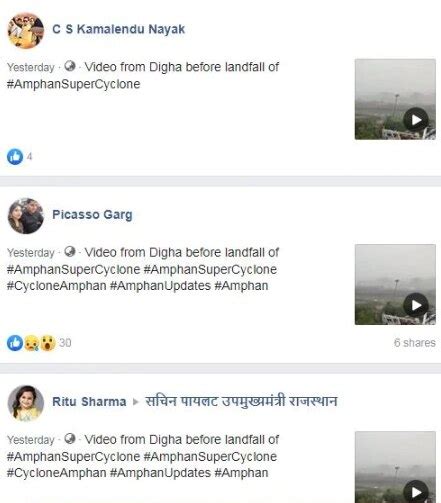Open Picasso Garg's profile picture
441x503 pixels.
pyautogui.click(x=26, y=216)
